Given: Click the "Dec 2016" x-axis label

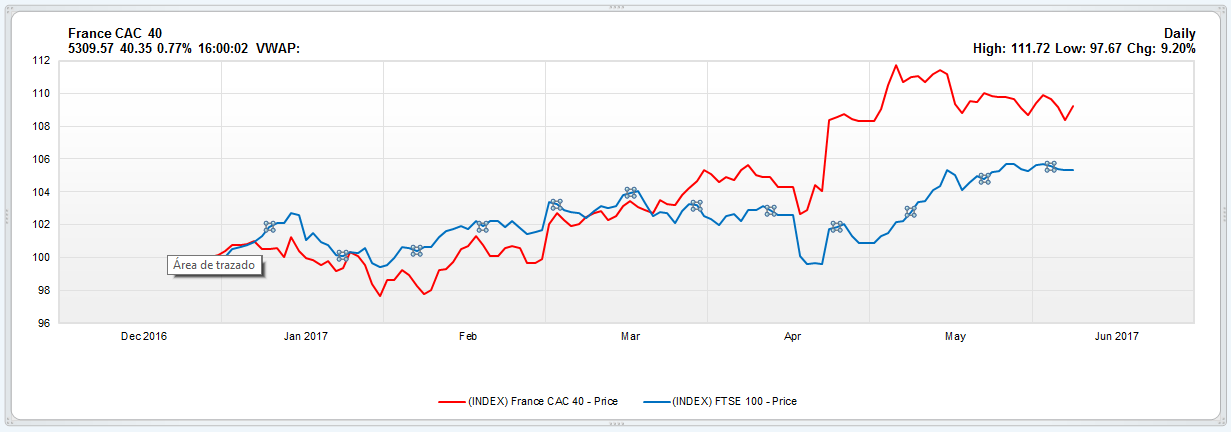Looking at the screenshot, I should pyautogui.click(x=144, y=336).
